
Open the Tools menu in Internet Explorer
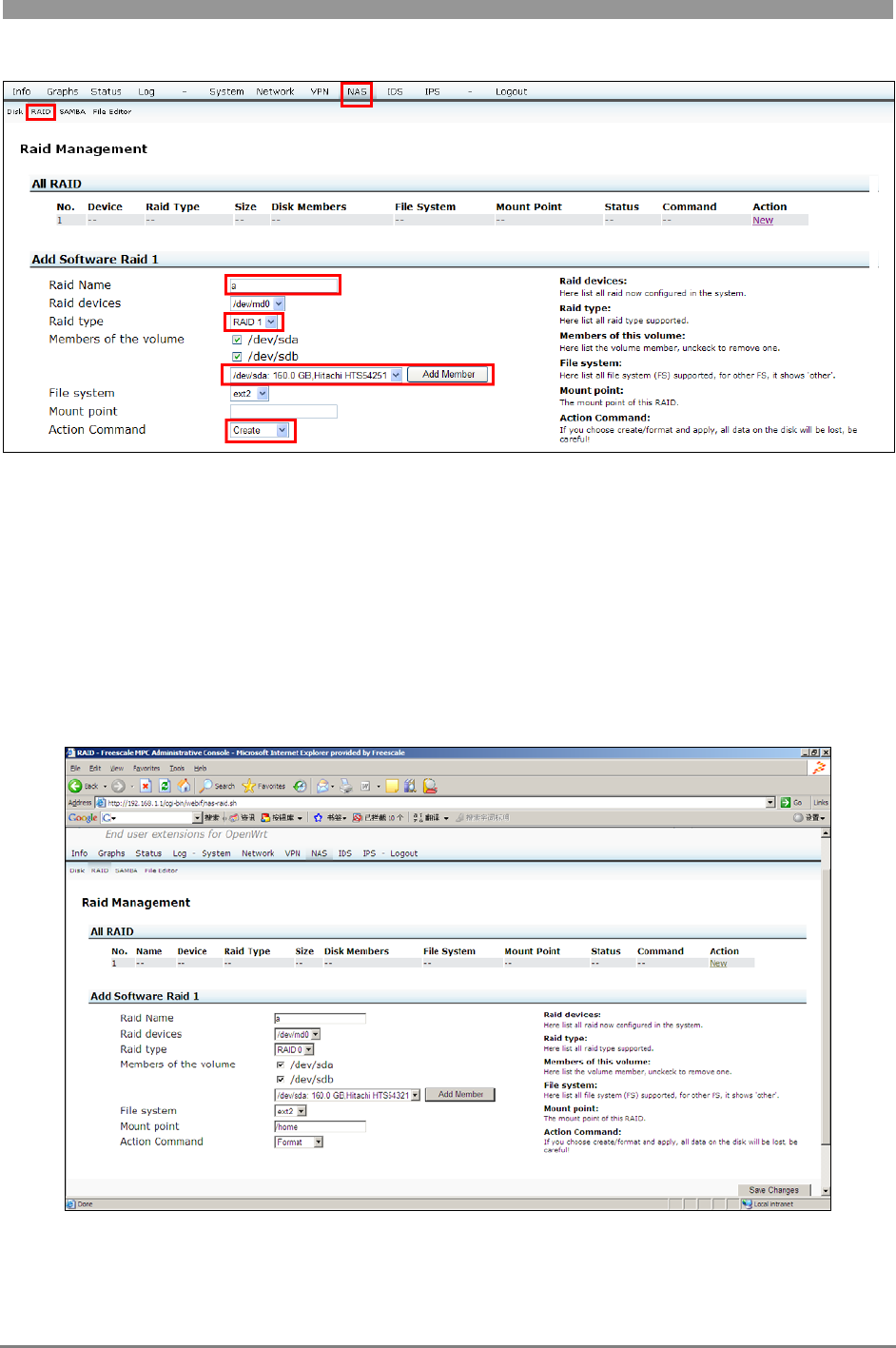click(177, 768)
